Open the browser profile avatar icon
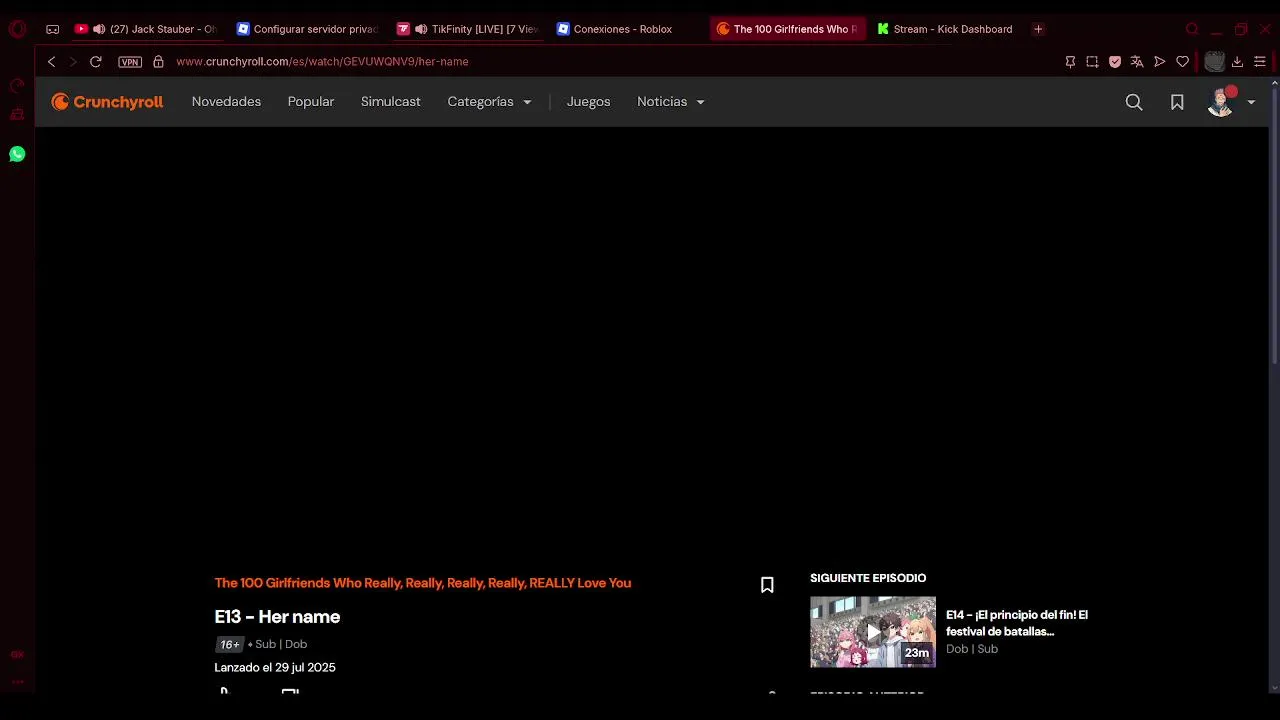Image resolution: width=1280 pixels, height=720 pixels. [x=1214, y=62]
